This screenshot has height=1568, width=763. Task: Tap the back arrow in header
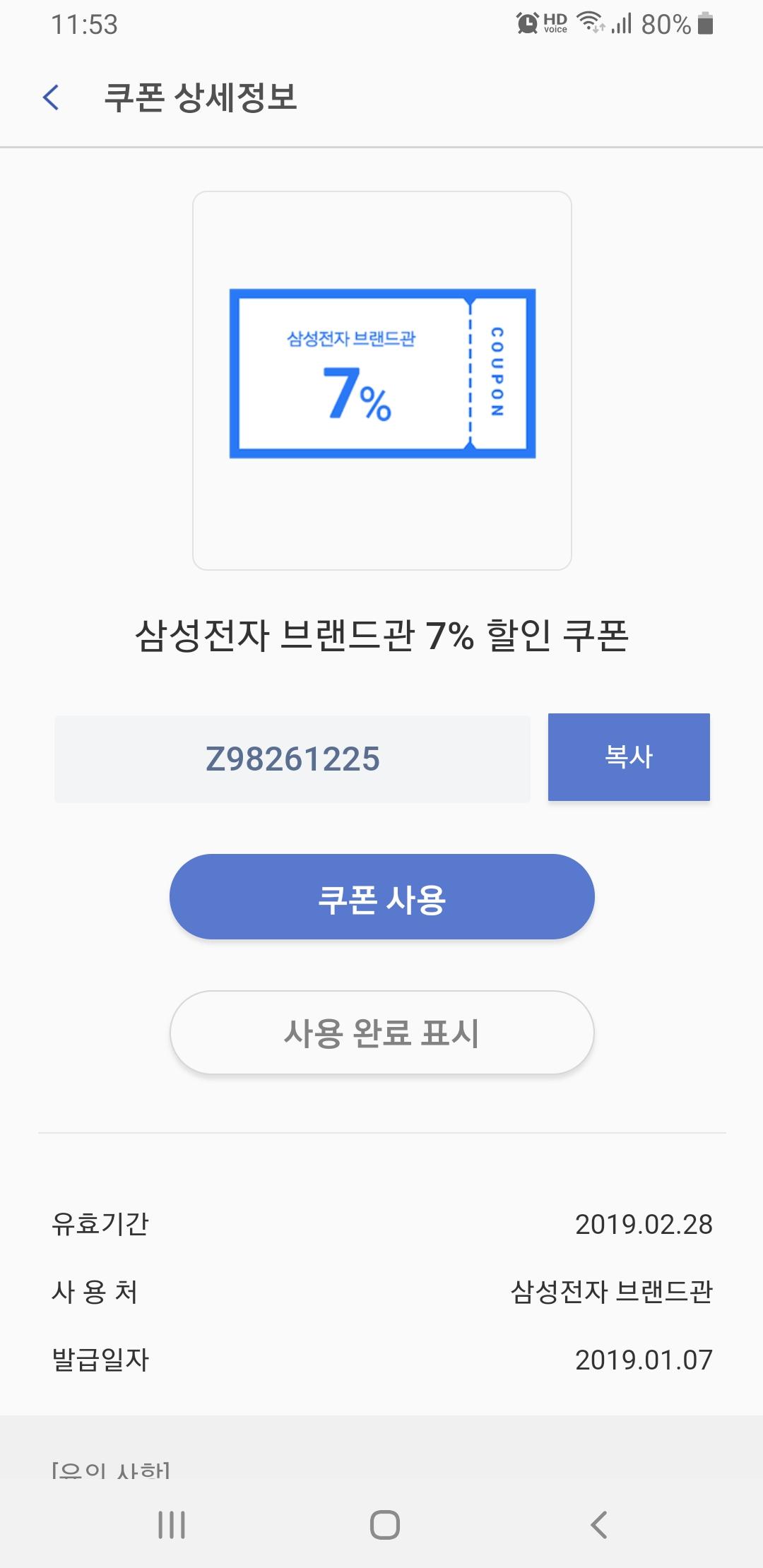51,97
